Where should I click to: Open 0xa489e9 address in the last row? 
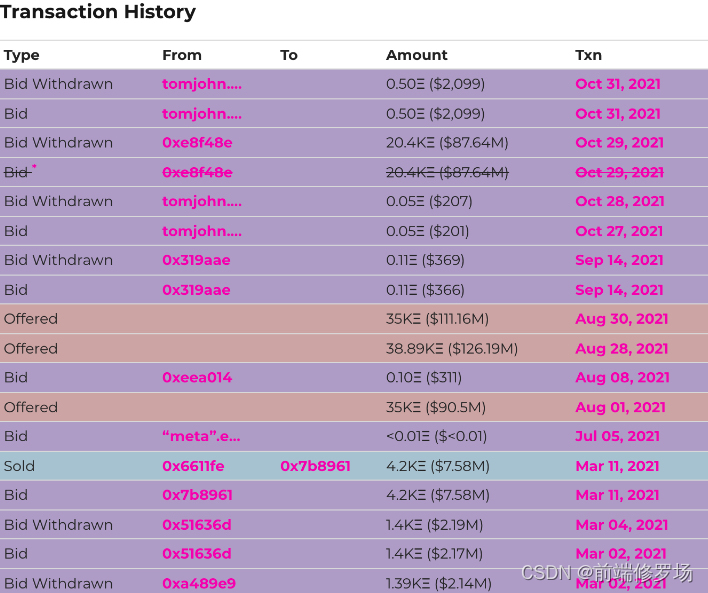(x=199, y=583)
